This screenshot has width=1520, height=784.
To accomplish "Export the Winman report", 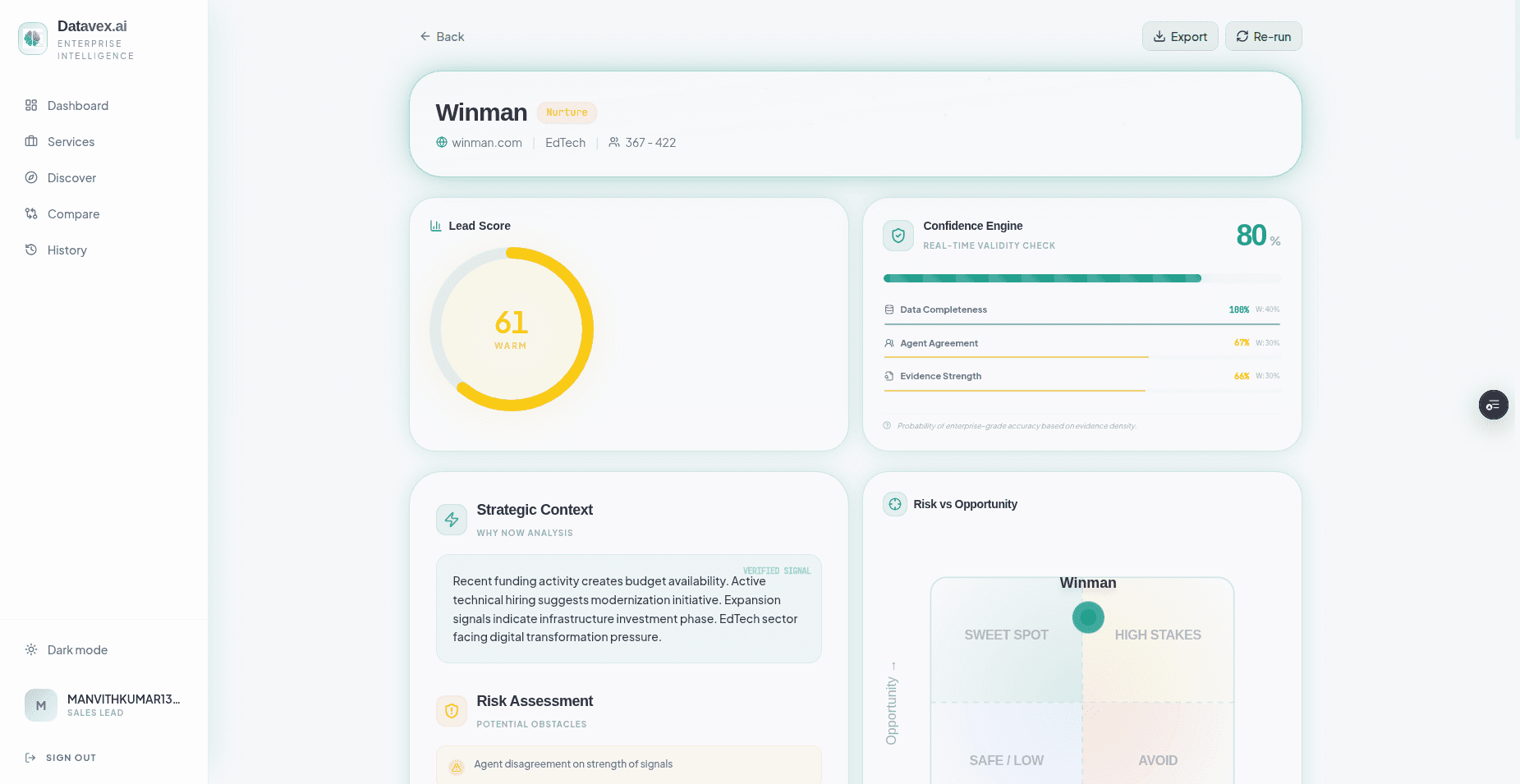I will (1180, 36).
